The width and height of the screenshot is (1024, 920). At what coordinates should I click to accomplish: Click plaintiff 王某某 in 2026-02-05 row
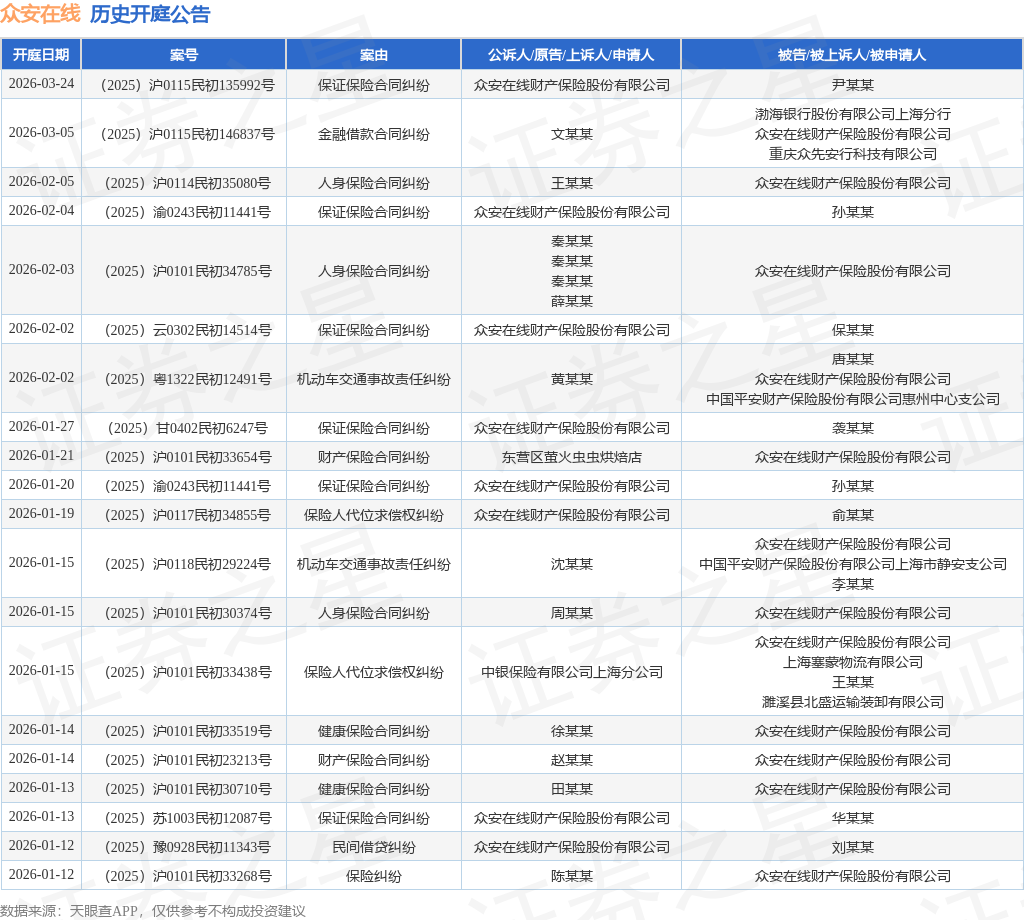(571, 183)
